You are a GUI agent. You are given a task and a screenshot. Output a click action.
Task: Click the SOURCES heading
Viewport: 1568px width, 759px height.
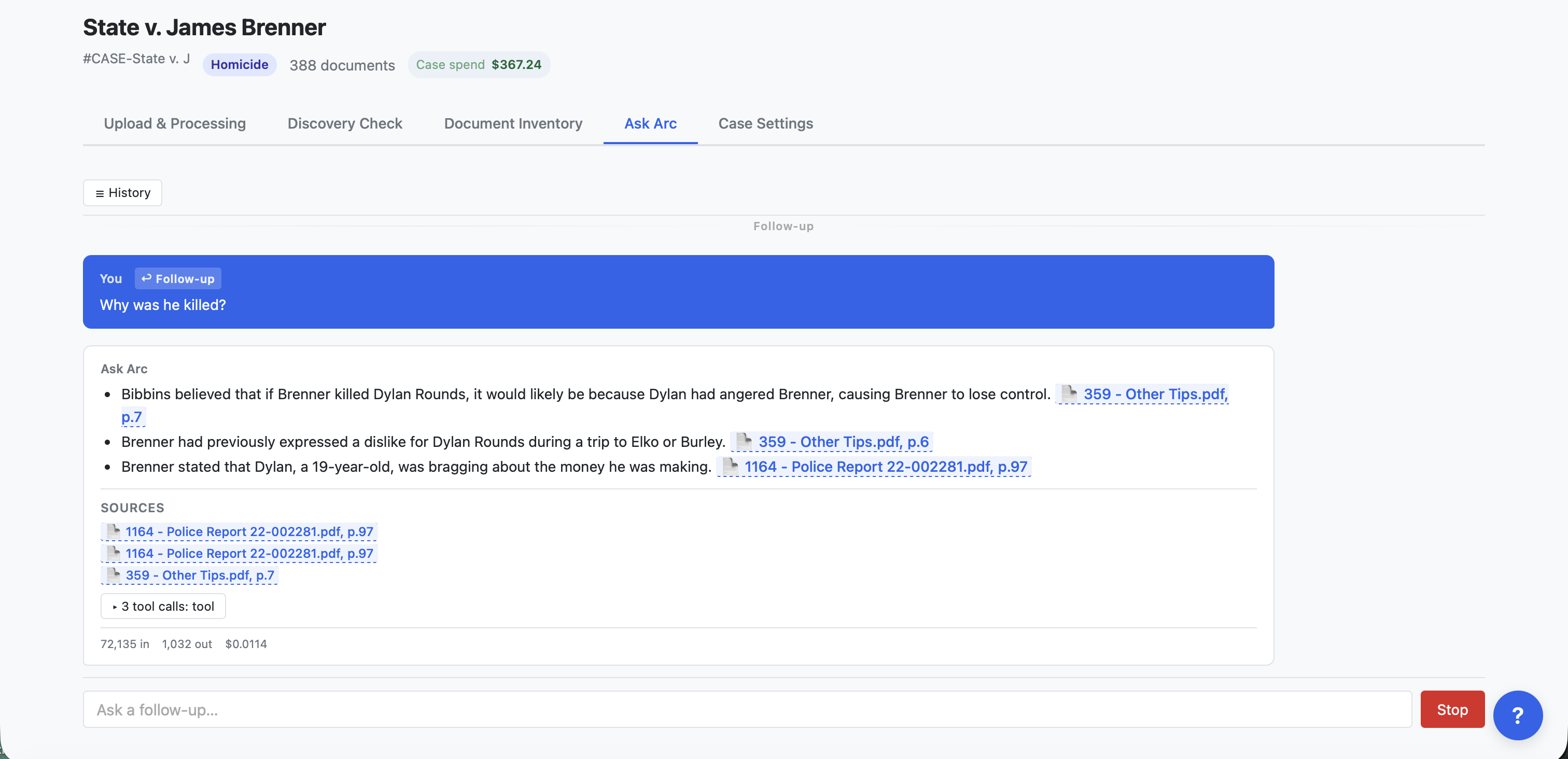pos(132,508)
